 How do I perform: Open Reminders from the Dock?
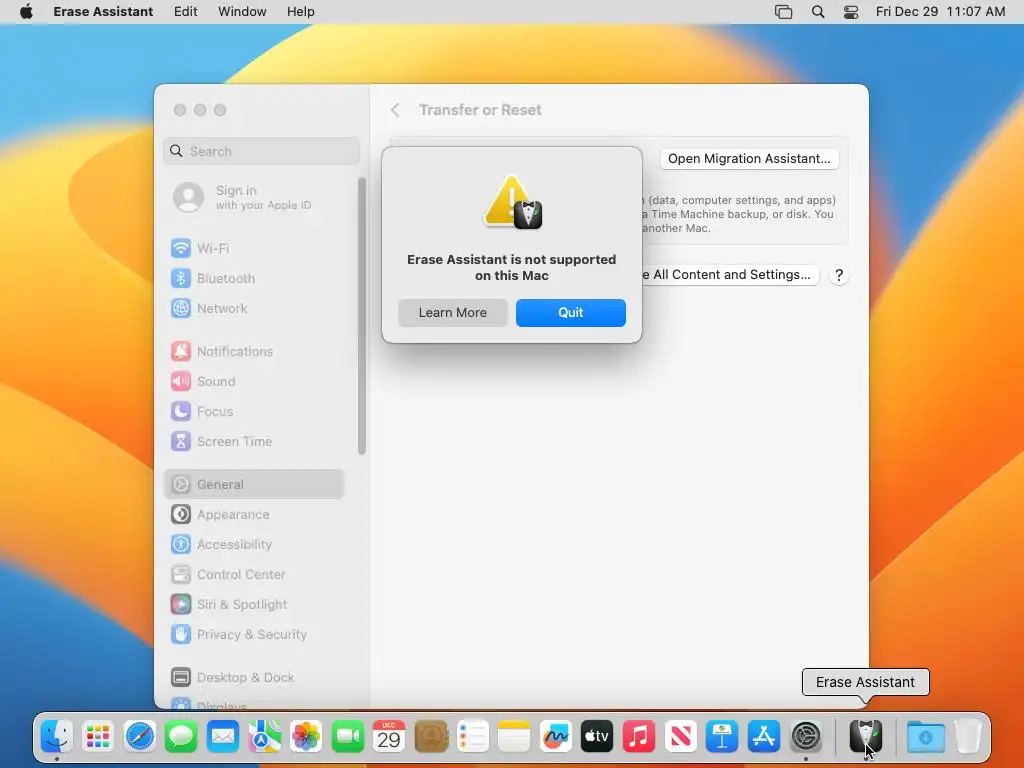472,737
